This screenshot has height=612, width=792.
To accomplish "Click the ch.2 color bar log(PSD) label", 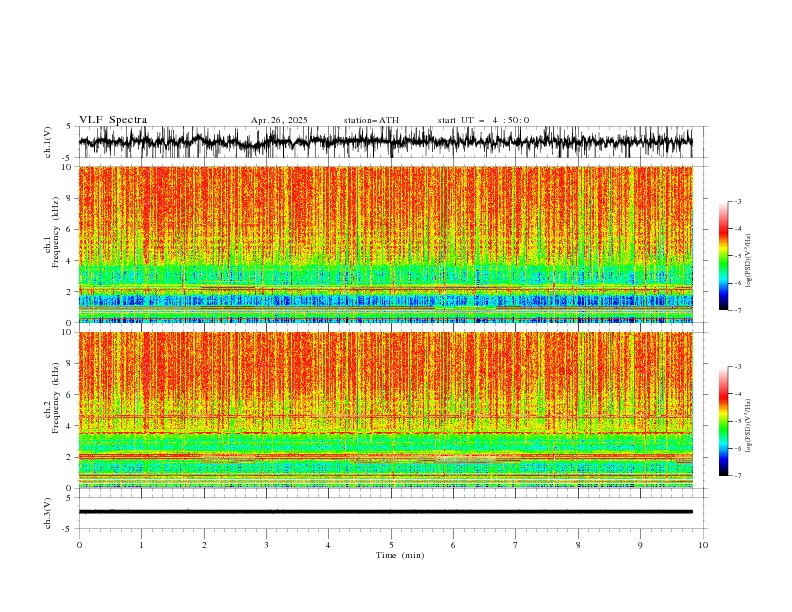I will [749, 426].
